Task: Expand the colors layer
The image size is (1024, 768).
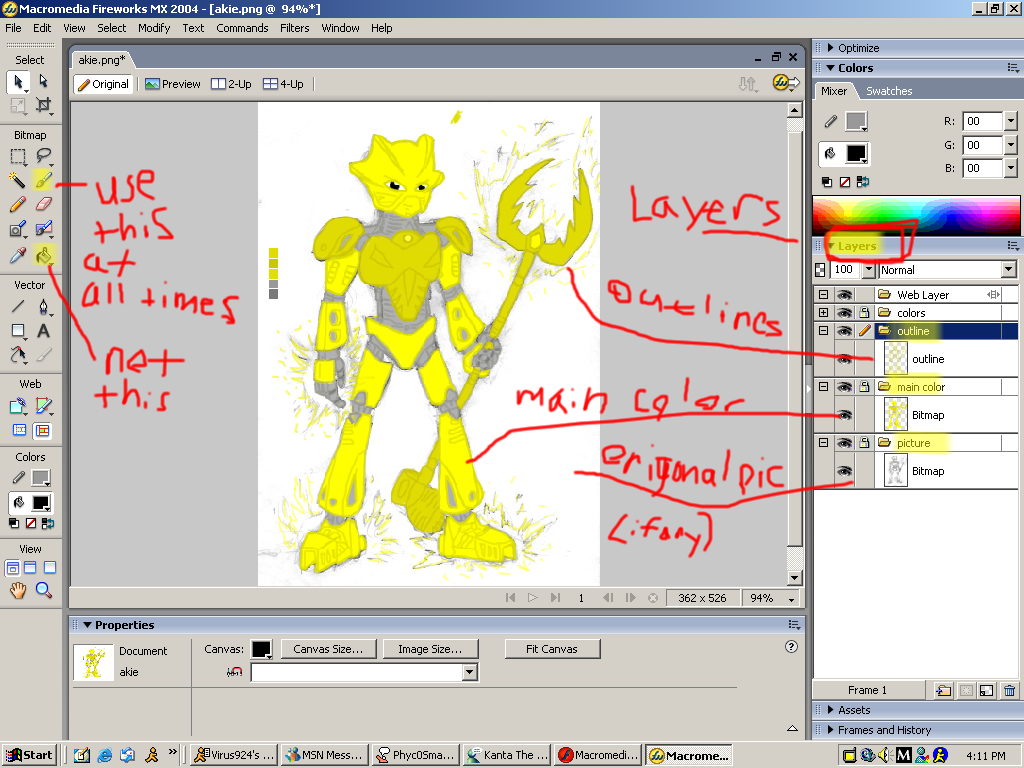Action: coord(824,313)
